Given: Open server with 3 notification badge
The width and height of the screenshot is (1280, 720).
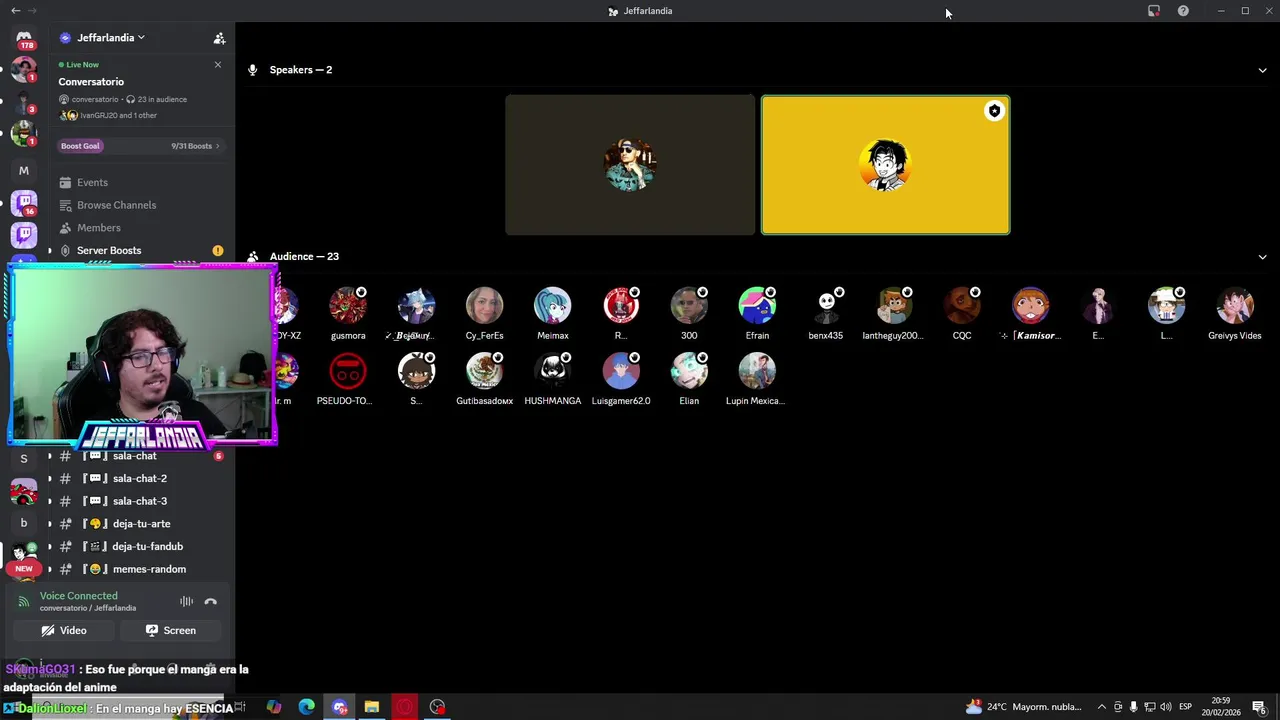Looking at the screenshot, I should coord(24,102).
